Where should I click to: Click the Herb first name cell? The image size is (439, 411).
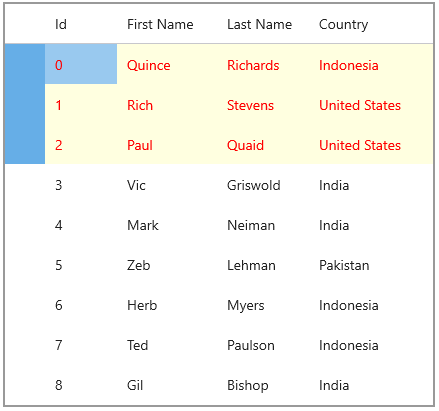(167, 304)
